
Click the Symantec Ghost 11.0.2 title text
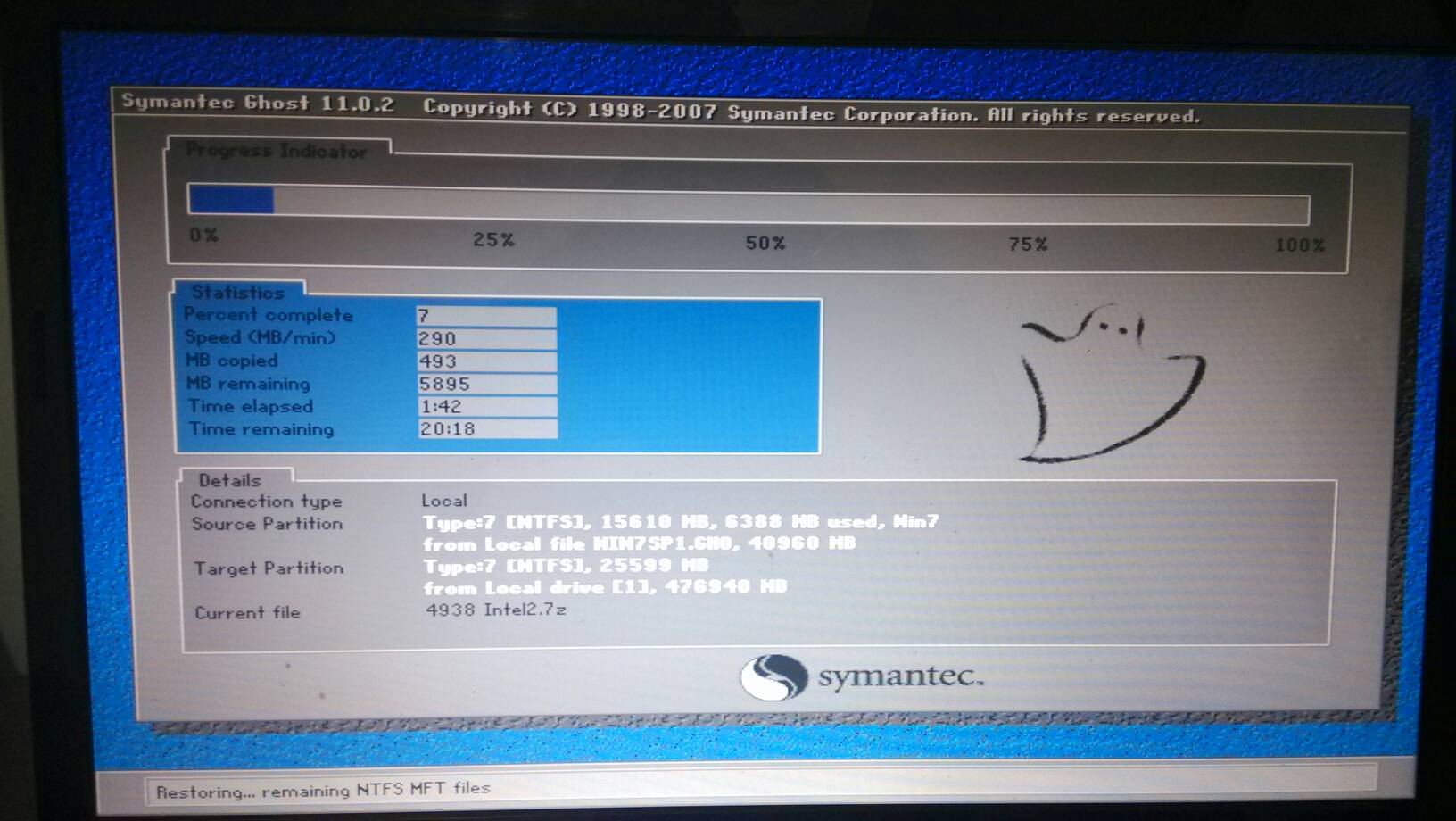pos(257,102)
